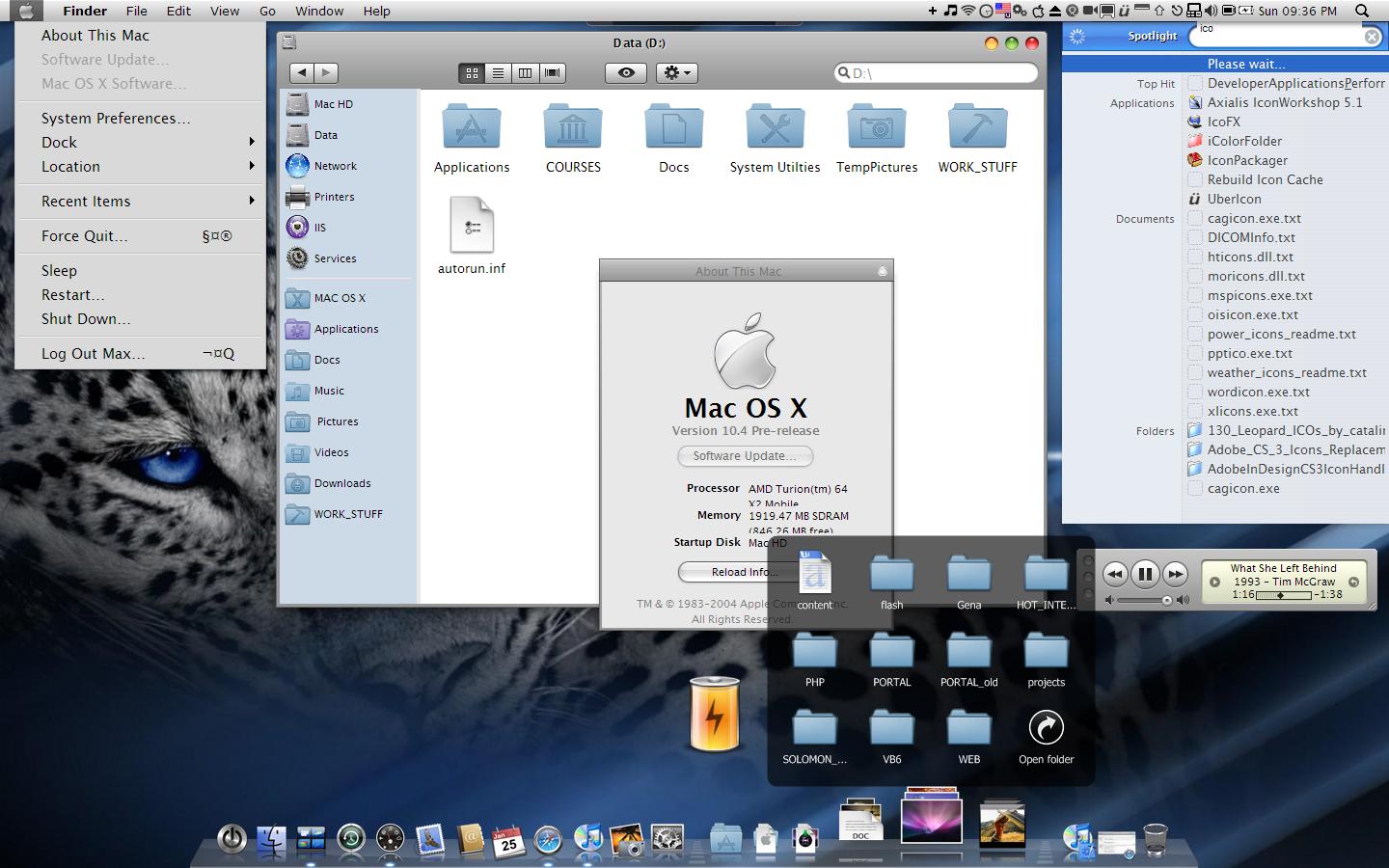Choose About This Mac from Apple menu
This screenshot has width=1389, height=868.
click(141, 35)
